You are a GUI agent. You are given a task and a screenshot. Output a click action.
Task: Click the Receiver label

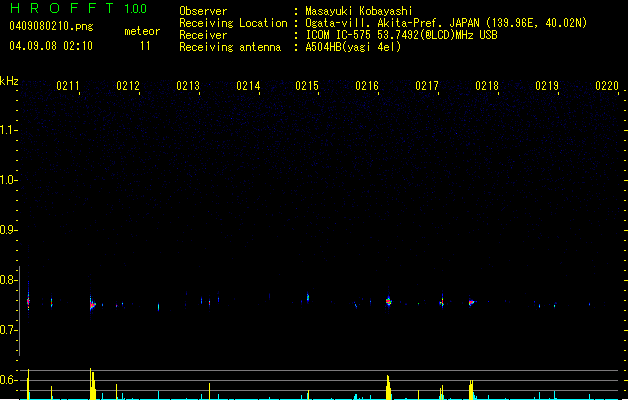point(203,35)
